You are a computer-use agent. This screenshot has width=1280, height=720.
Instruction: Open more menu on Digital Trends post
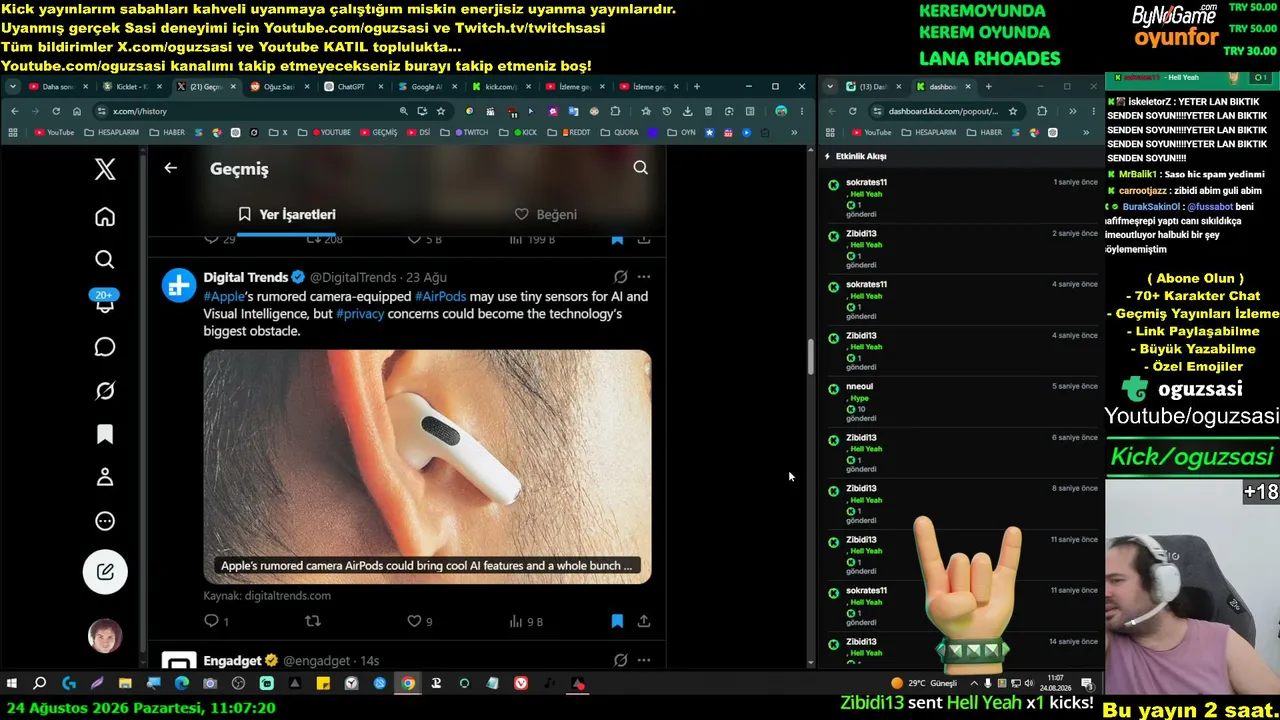(x=644, y=277)
